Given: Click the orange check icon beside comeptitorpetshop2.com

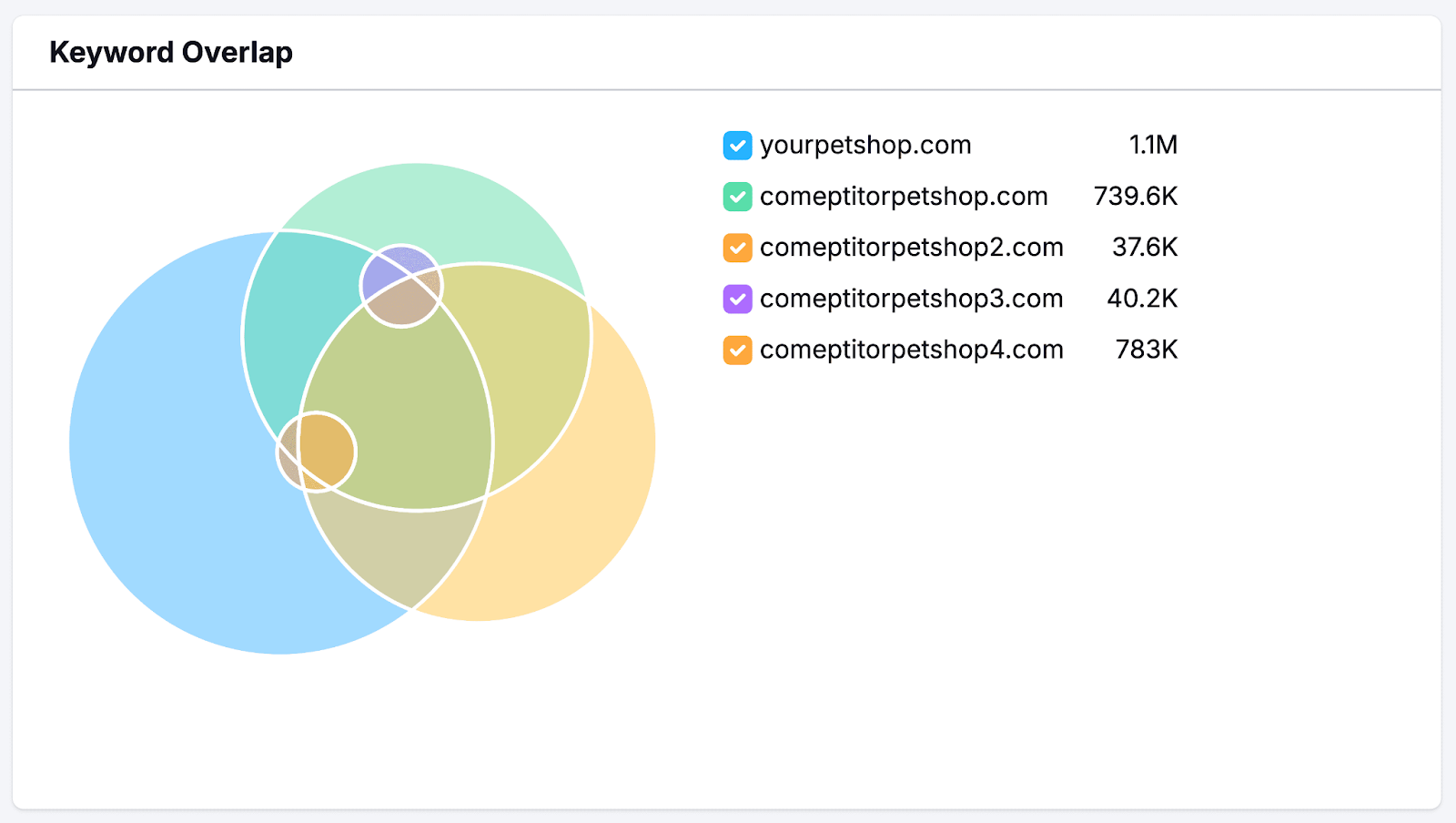Looking at the screenshot, I should click(737, 247).
